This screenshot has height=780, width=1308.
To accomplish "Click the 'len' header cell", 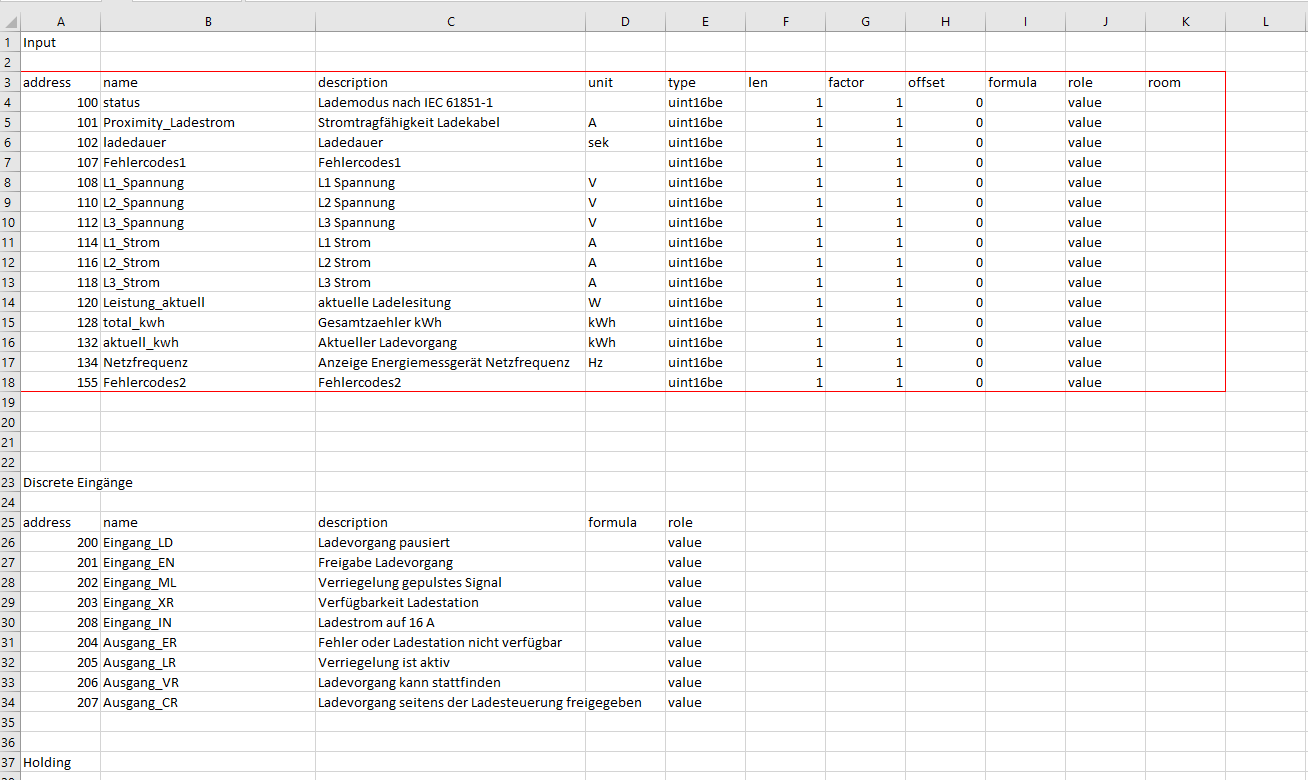I will point(786,82).
